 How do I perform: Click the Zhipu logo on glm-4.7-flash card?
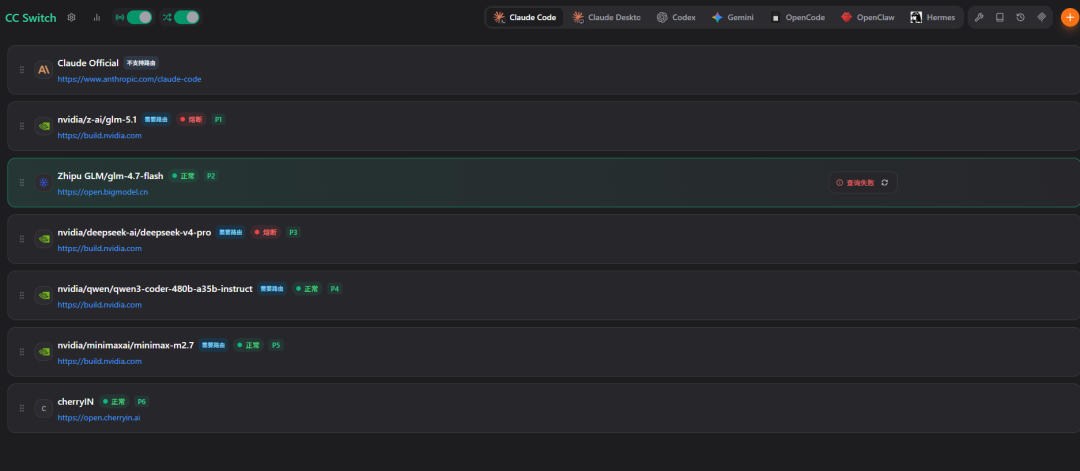43,182
